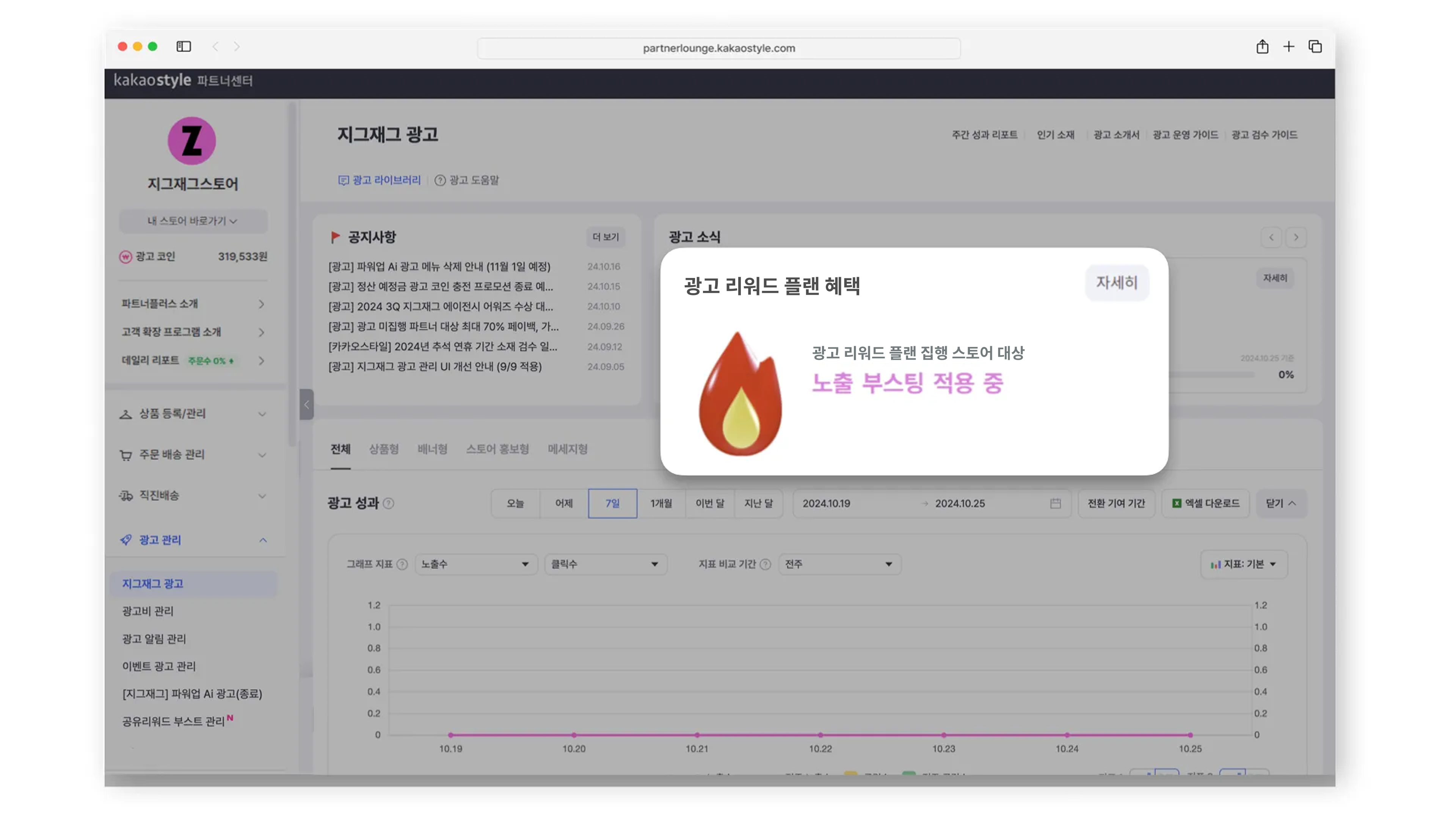This screenshot has width=1456, height=819.
Task: Show the tab overview icon
Action: (1315, 46)
